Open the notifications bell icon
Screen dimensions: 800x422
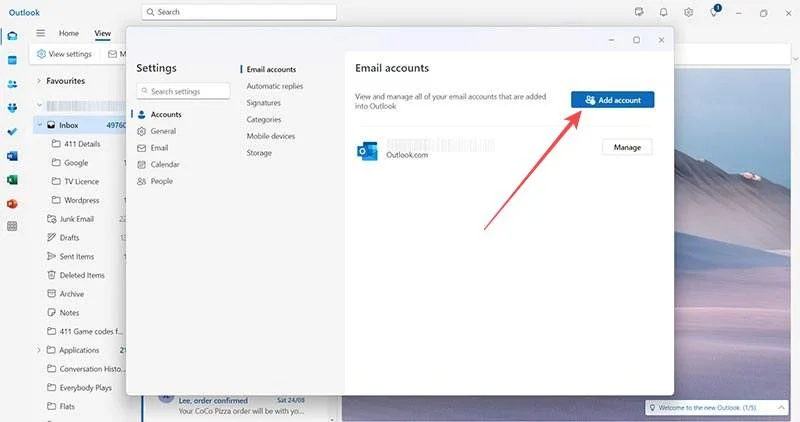[663, 12]
